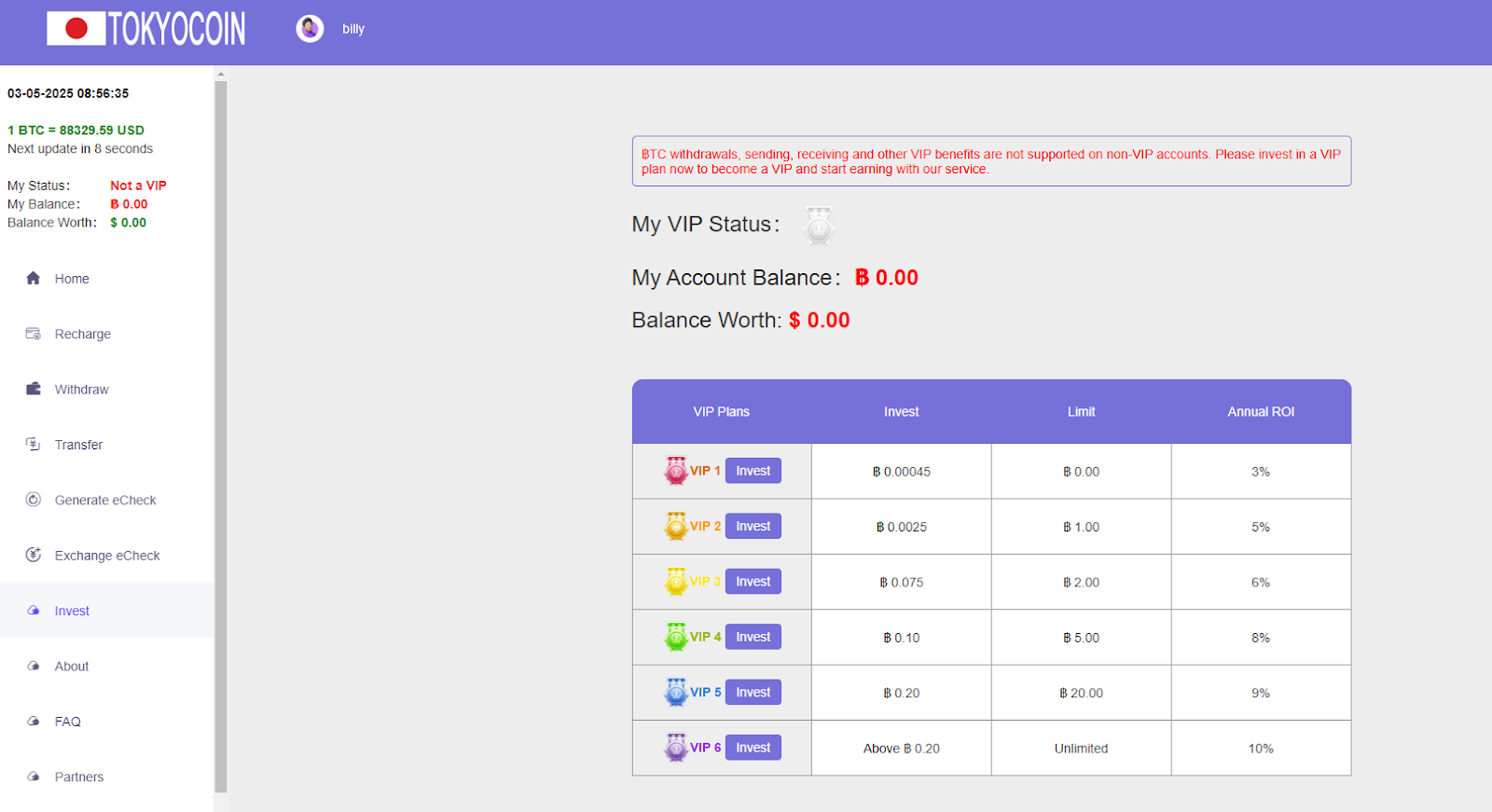Click the VIP 2 orange medal icon

coord(676,526)
